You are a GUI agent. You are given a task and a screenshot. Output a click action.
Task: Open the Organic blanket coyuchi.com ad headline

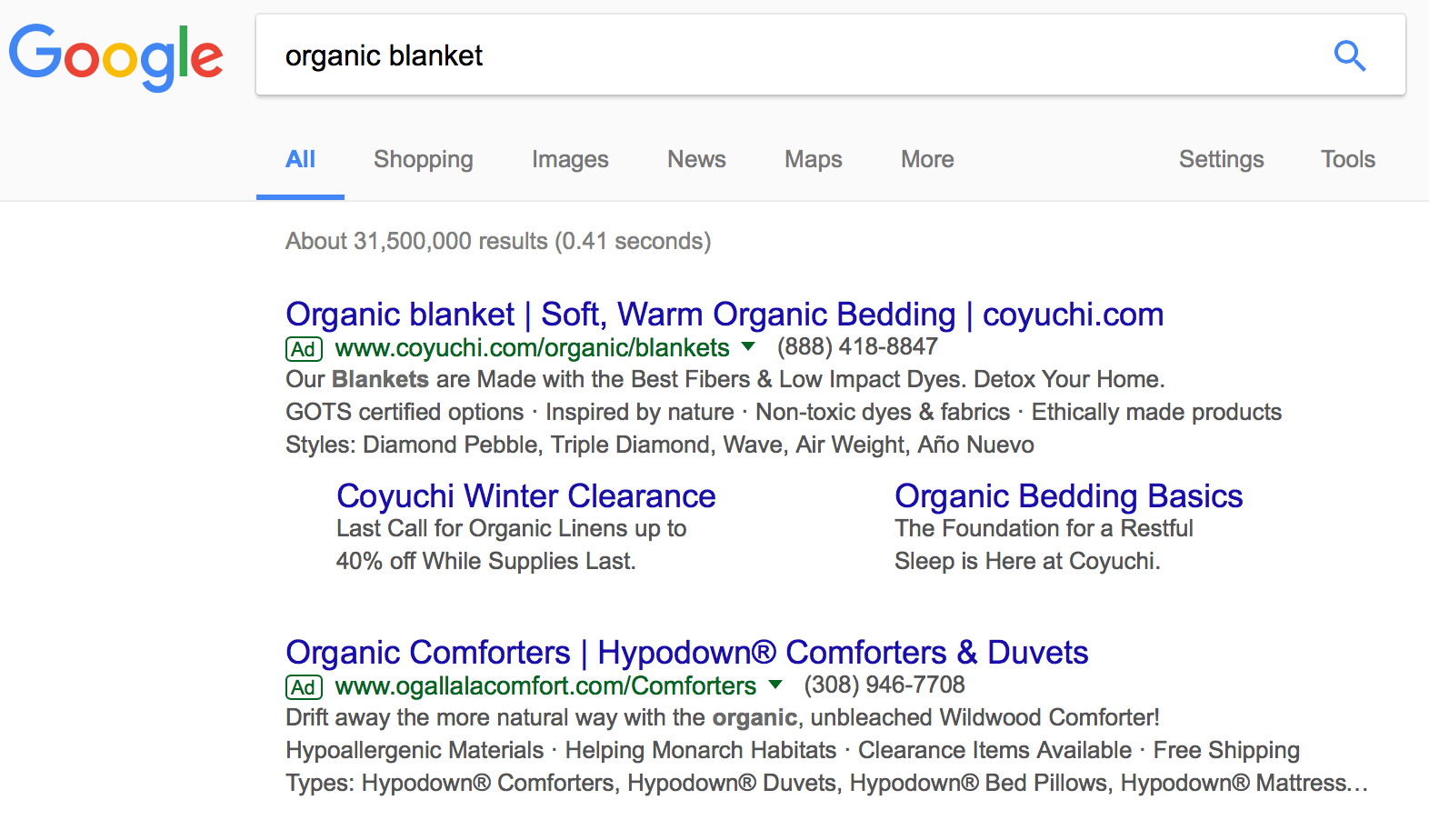pos(724,315)
